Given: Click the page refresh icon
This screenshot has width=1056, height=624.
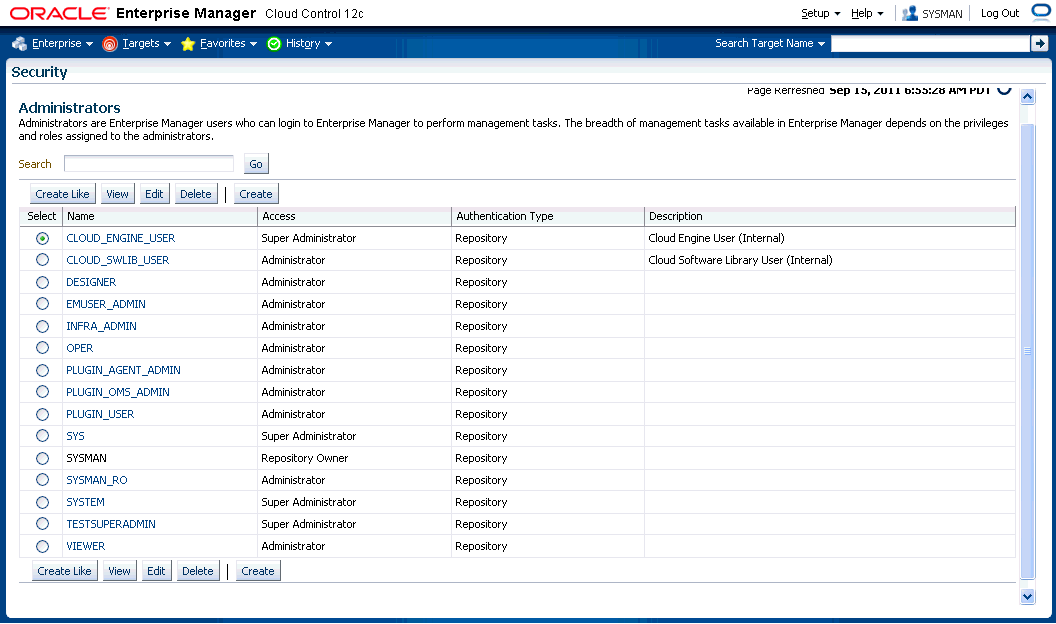Looking at the screenshot, I should (x=1004, y=90).
